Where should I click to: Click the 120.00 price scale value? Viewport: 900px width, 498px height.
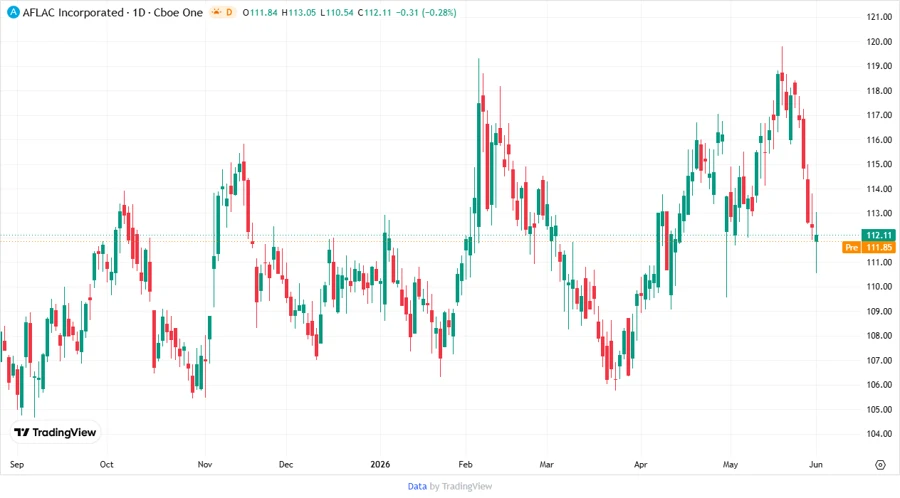(879, 42)
